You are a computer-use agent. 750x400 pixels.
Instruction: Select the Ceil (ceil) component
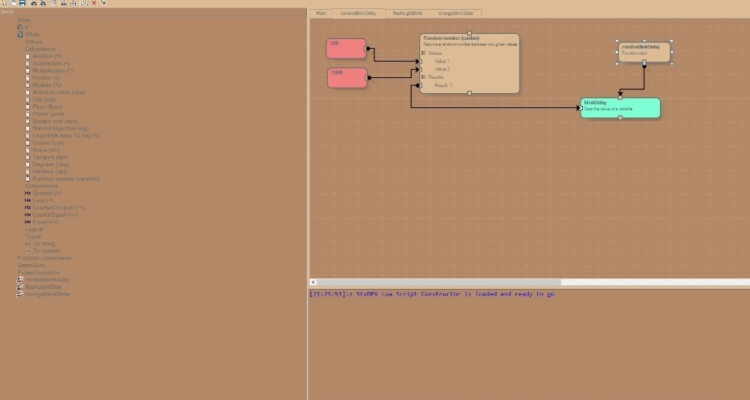click(x=44, y=99)
